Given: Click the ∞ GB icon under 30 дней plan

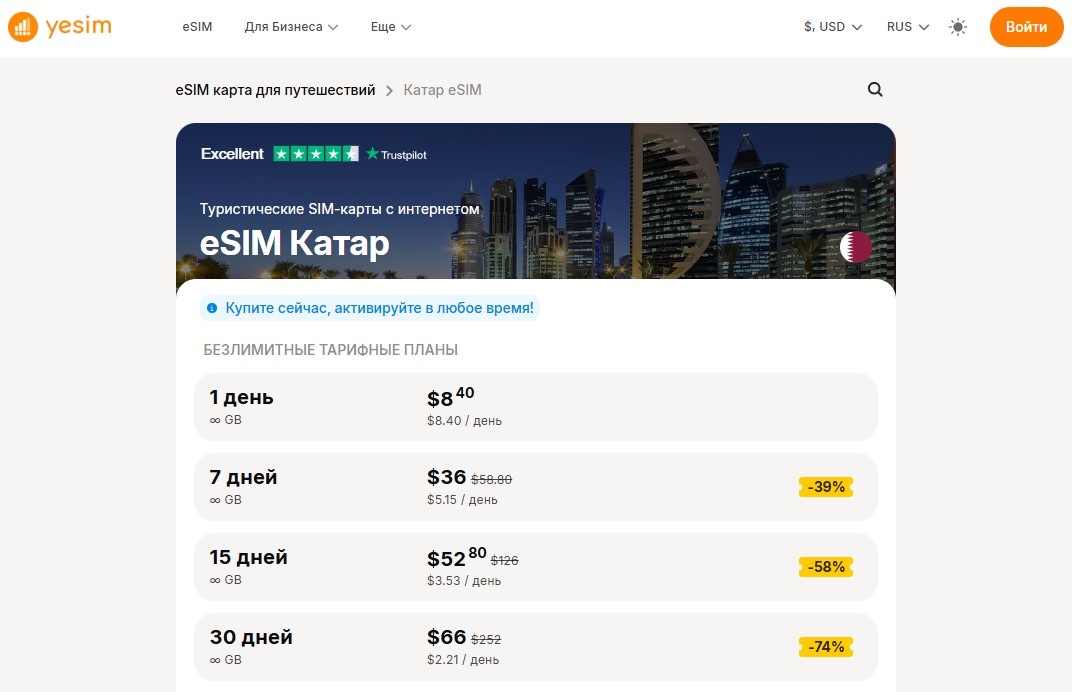Looking at the screenshot, I should (x=216, y=660).
